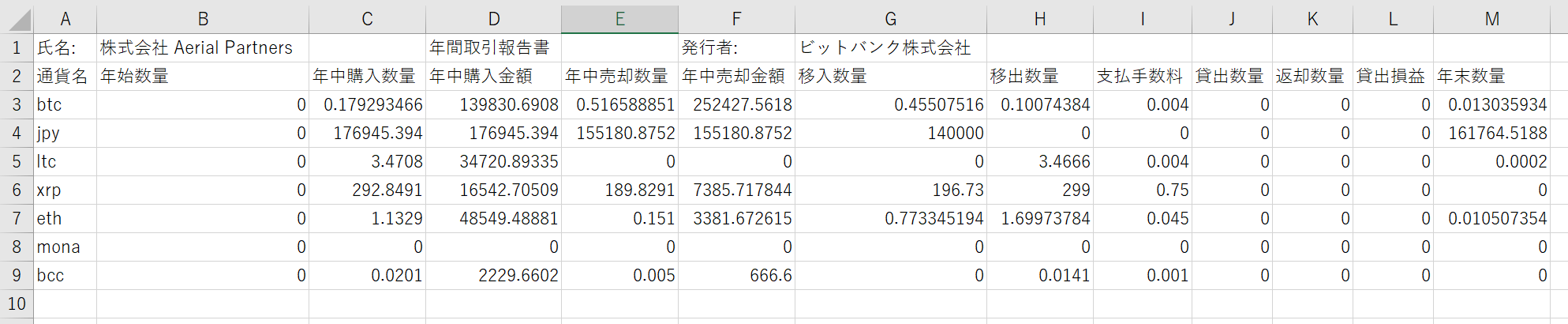Image resolution: width=1568 pixels, height=324 pixels.
Task: Select column B header
Action: (x=203, y=19)
